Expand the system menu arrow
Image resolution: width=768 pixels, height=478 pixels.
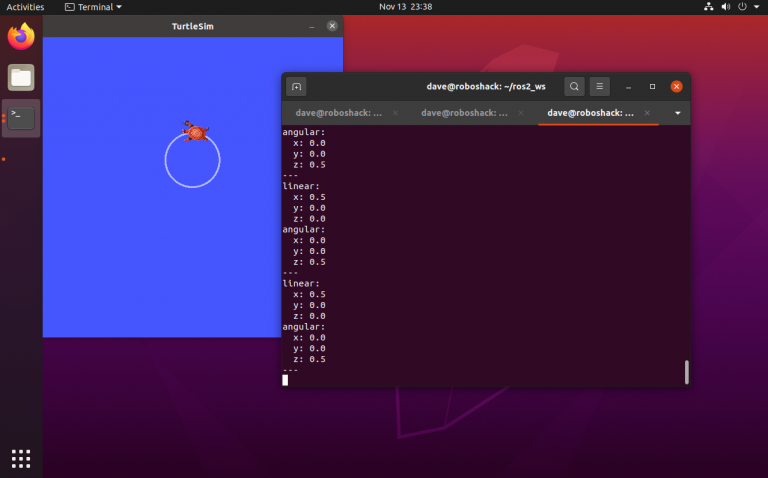pos(759,7)
